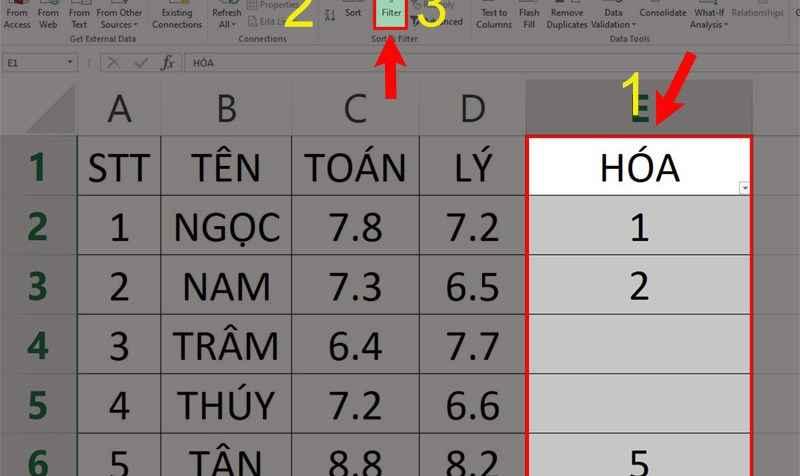Image resolution: width=800 pixels, height=476 pixels.
Task: Click the enter checkmark in formula bar
Action: [x=140, y=63]
